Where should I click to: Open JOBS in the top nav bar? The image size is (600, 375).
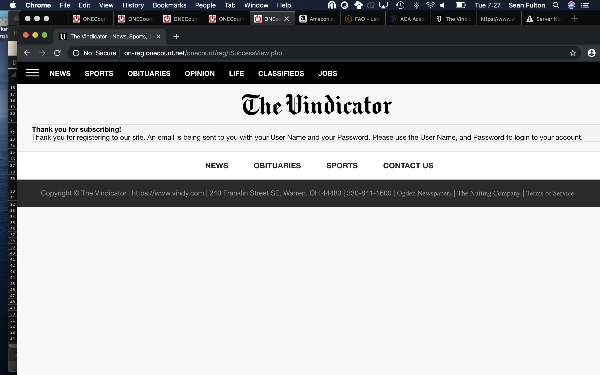coord(328,73)
